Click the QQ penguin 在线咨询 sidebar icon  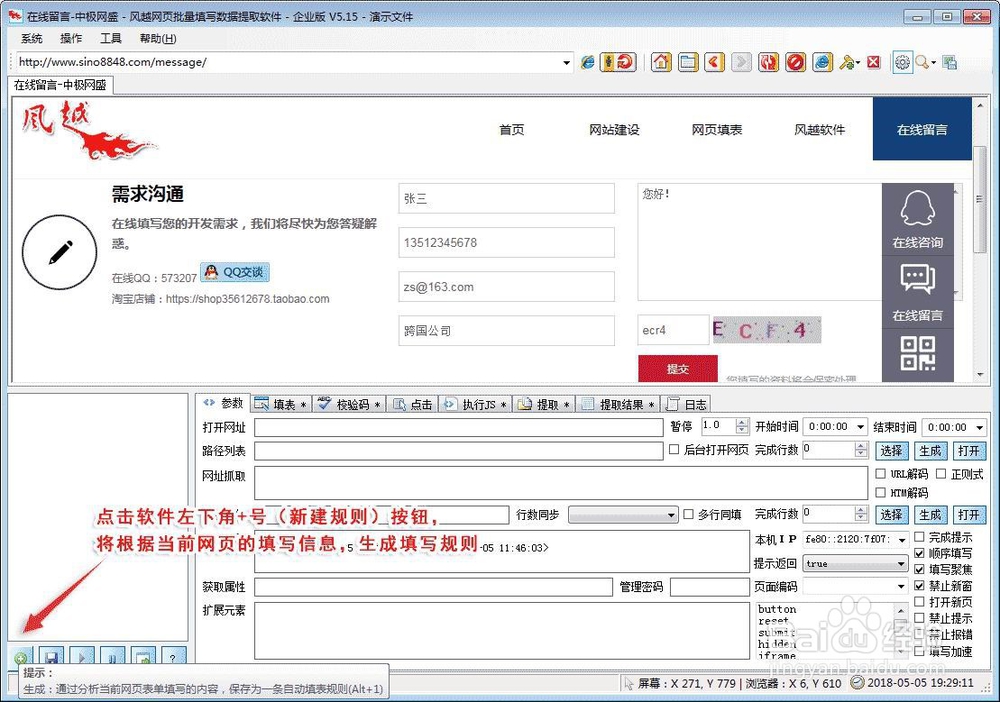coord(918,219)
